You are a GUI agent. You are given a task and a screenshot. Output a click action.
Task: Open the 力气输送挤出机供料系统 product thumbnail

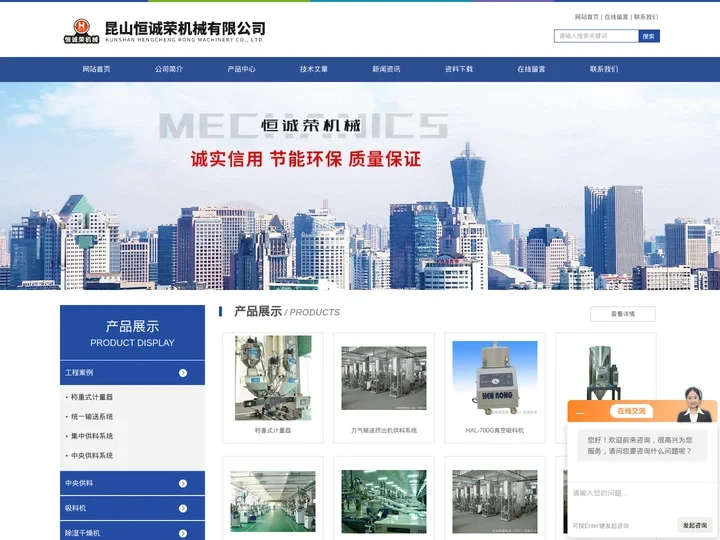384,378
